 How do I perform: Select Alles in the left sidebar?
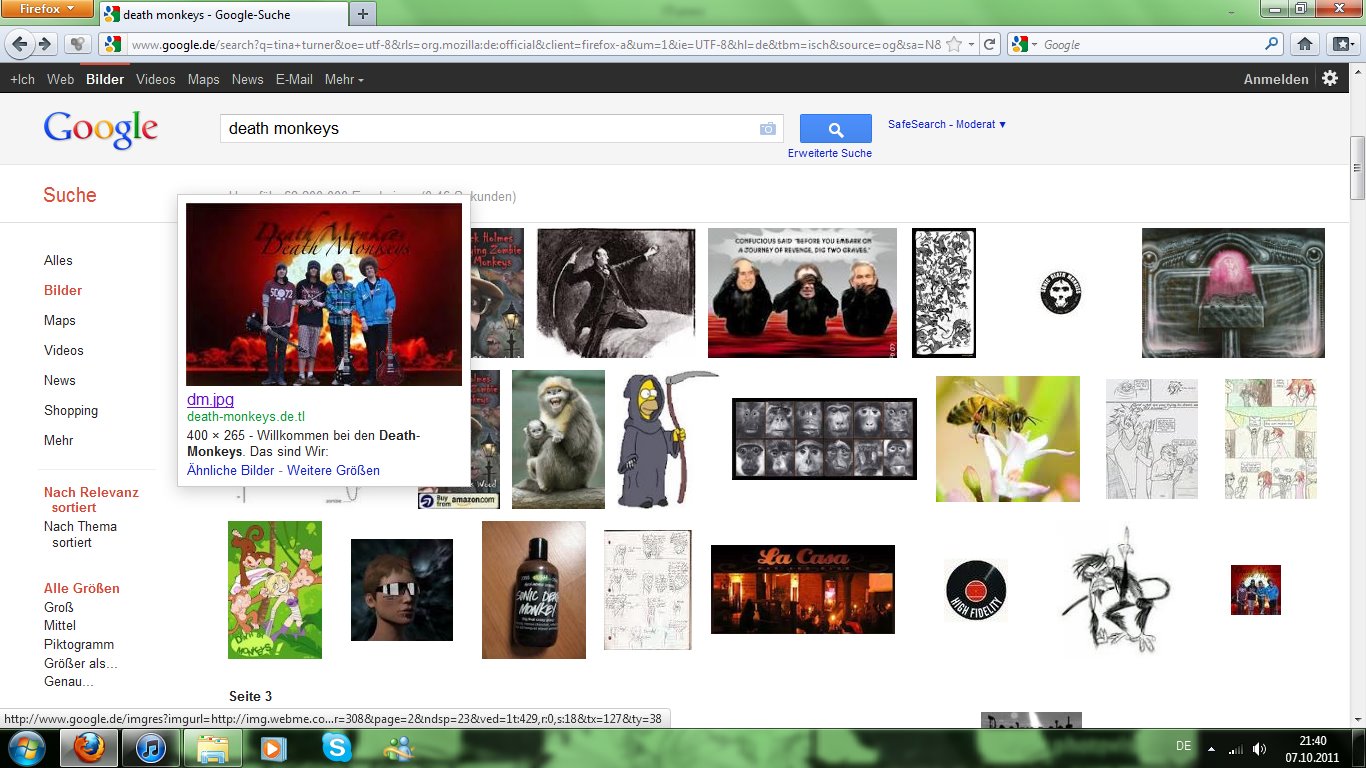[x=58, y=260]
